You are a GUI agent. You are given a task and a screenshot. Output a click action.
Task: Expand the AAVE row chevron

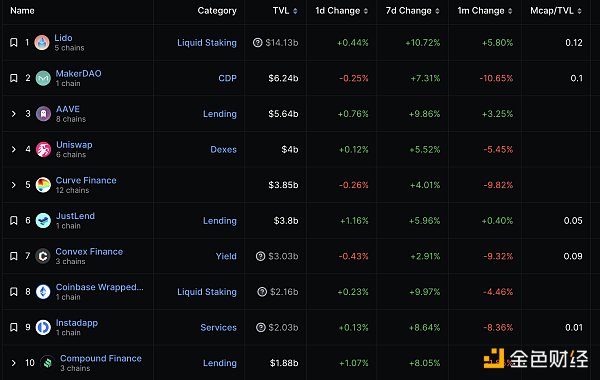(x=14, y=114)
